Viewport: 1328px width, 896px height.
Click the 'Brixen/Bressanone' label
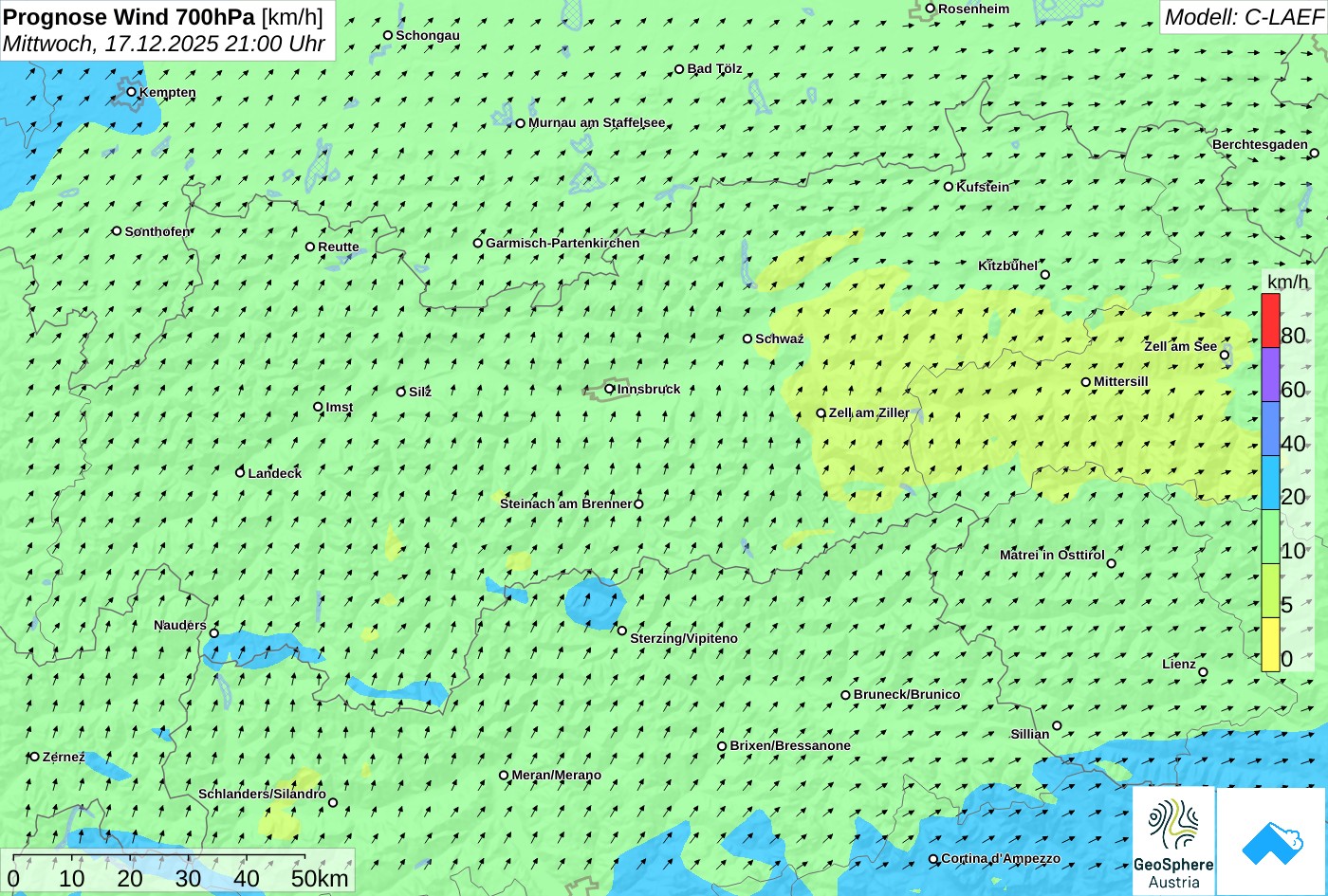[790, 745]
